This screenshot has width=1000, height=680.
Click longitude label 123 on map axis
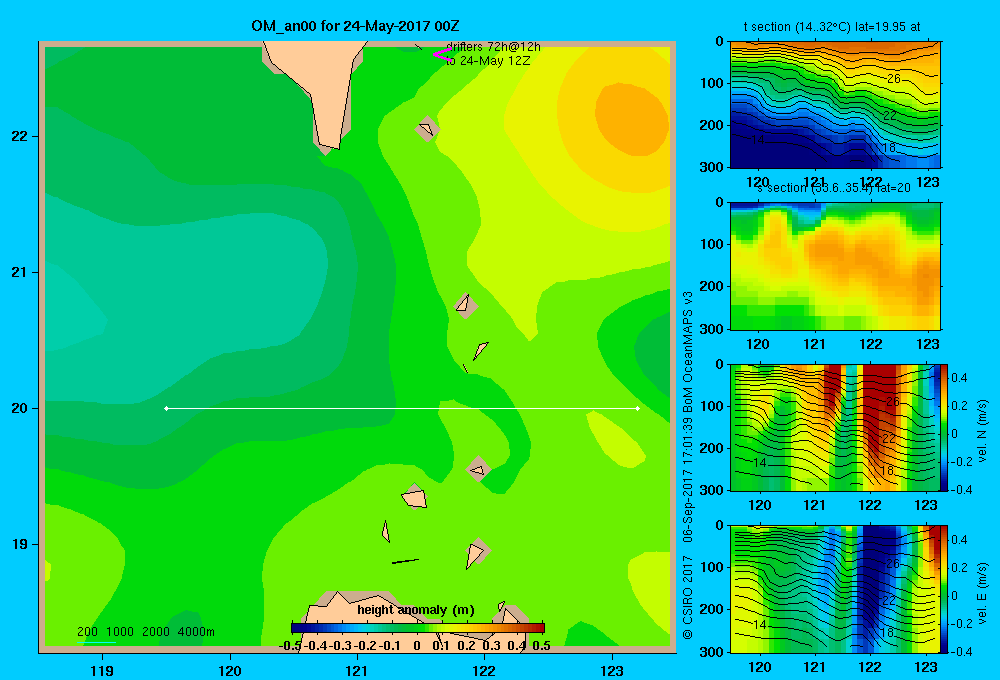pyautogui.click(x=612, y=670)
